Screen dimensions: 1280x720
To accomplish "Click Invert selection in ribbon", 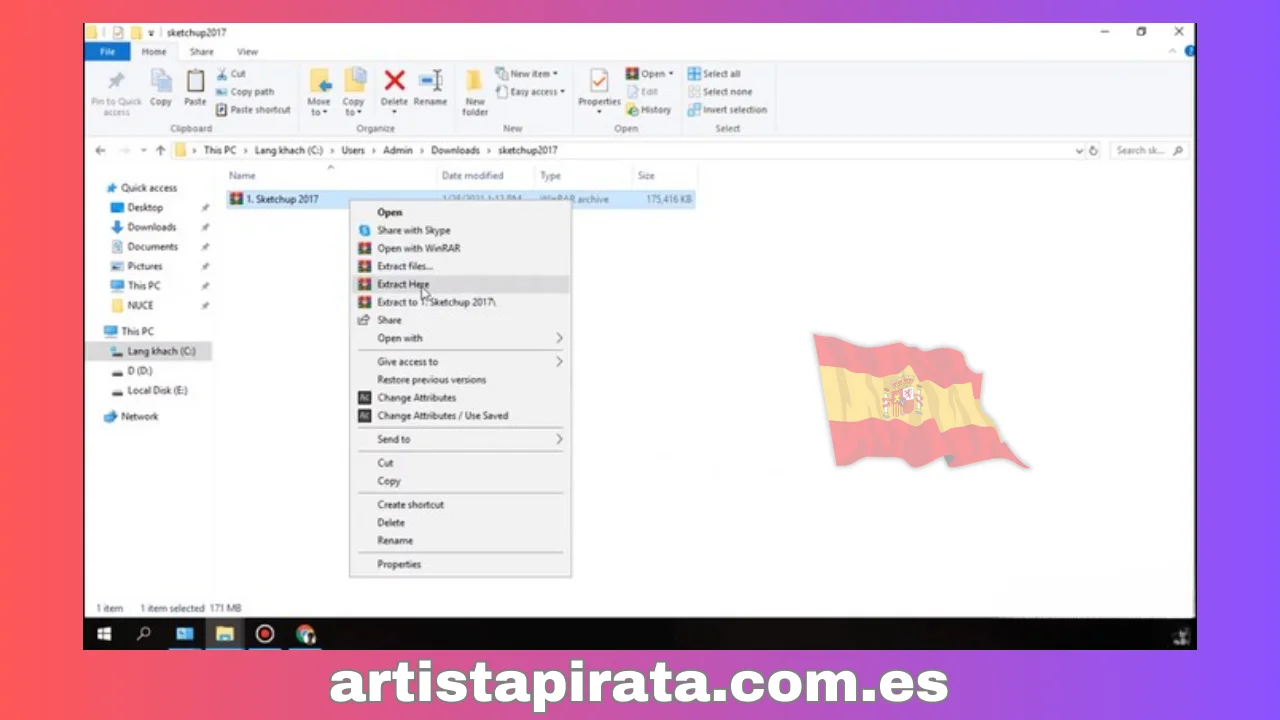I will tap(727, 110).
